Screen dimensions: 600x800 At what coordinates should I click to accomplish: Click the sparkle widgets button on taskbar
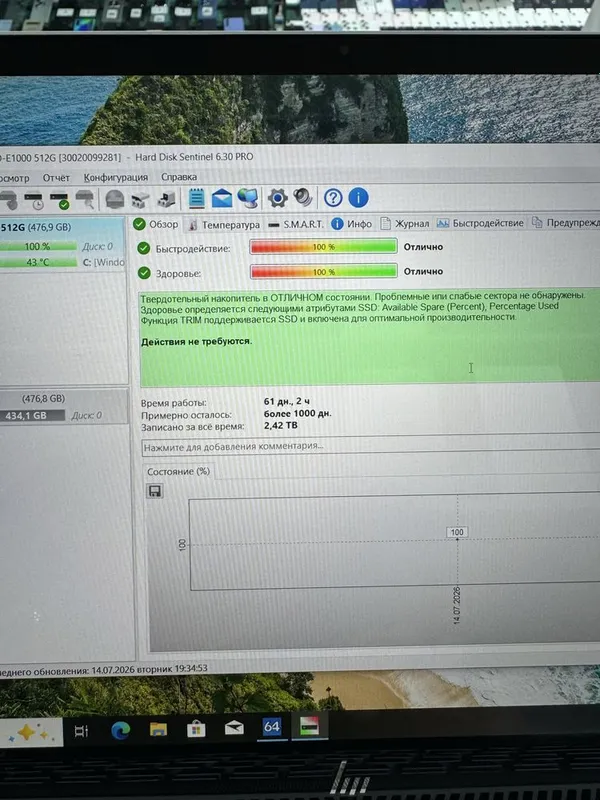pos(30,733)
